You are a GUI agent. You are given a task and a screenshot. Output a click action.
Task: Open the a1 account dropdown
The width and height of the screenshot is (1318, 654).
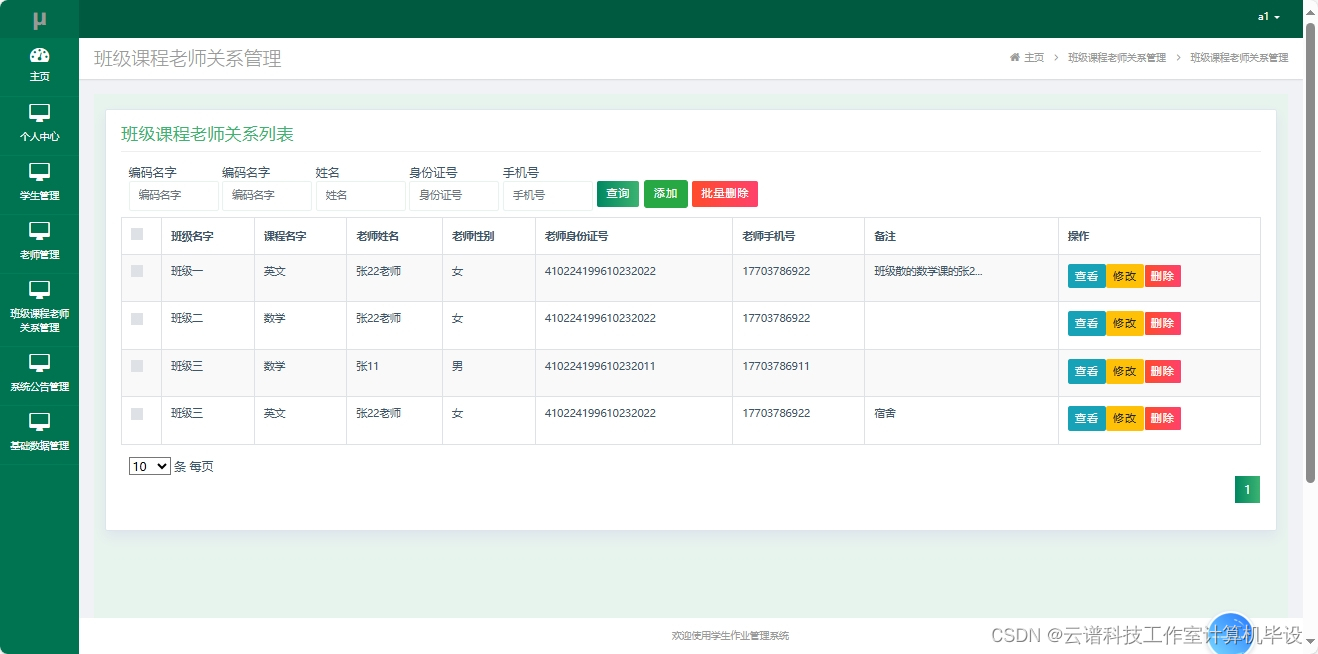click(1268, 17)
